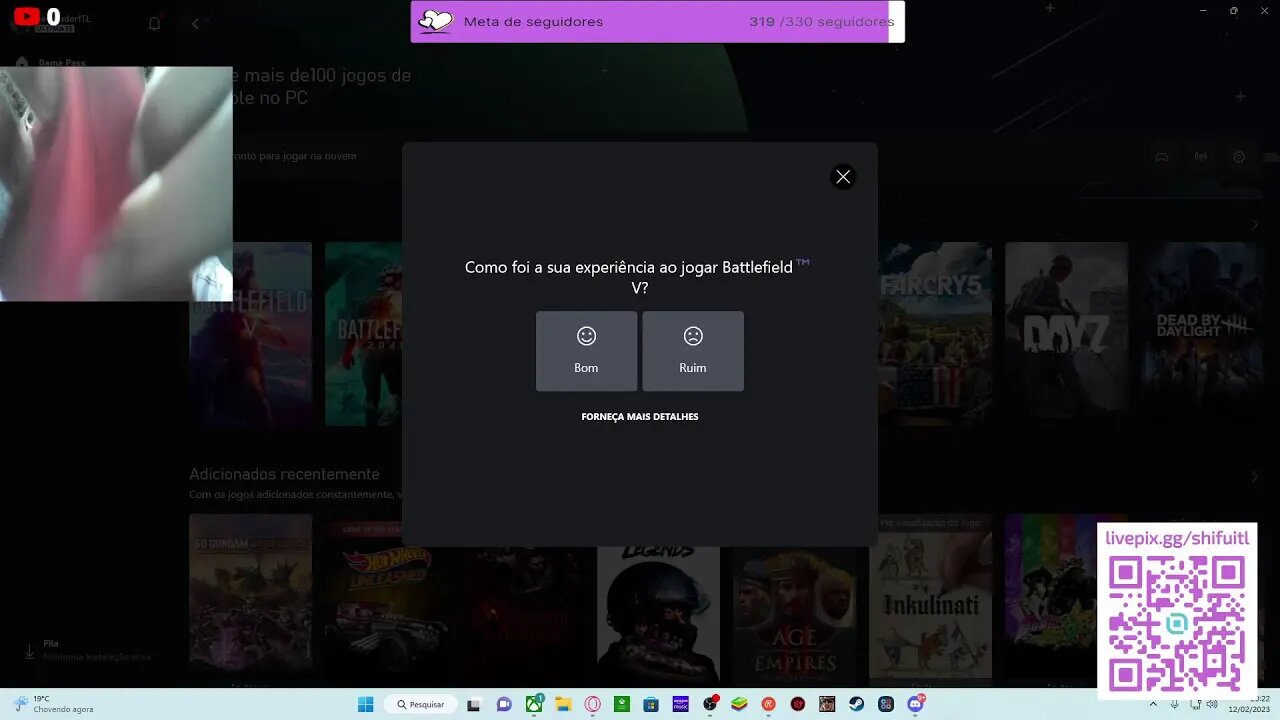
Task: Click the Pesquisar taskbar search box
Action: pyautogui.click(x=421, y=704)
